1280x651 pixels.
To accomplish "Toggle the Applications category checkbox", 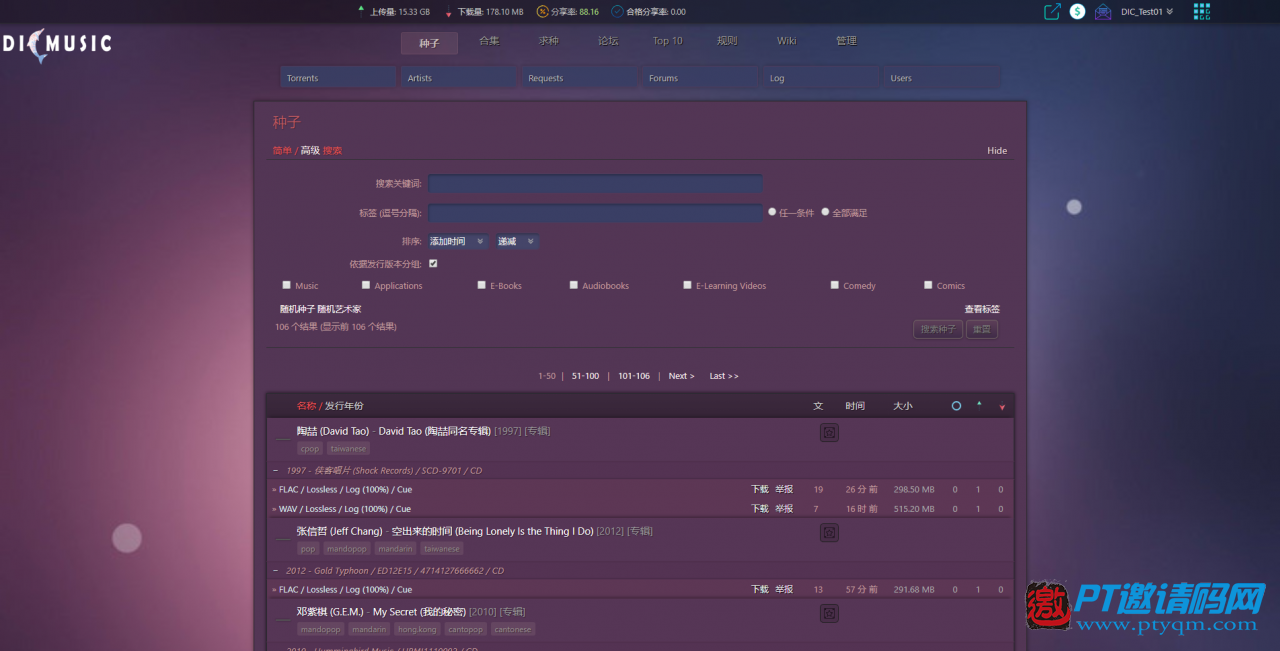I will (366, 285).
